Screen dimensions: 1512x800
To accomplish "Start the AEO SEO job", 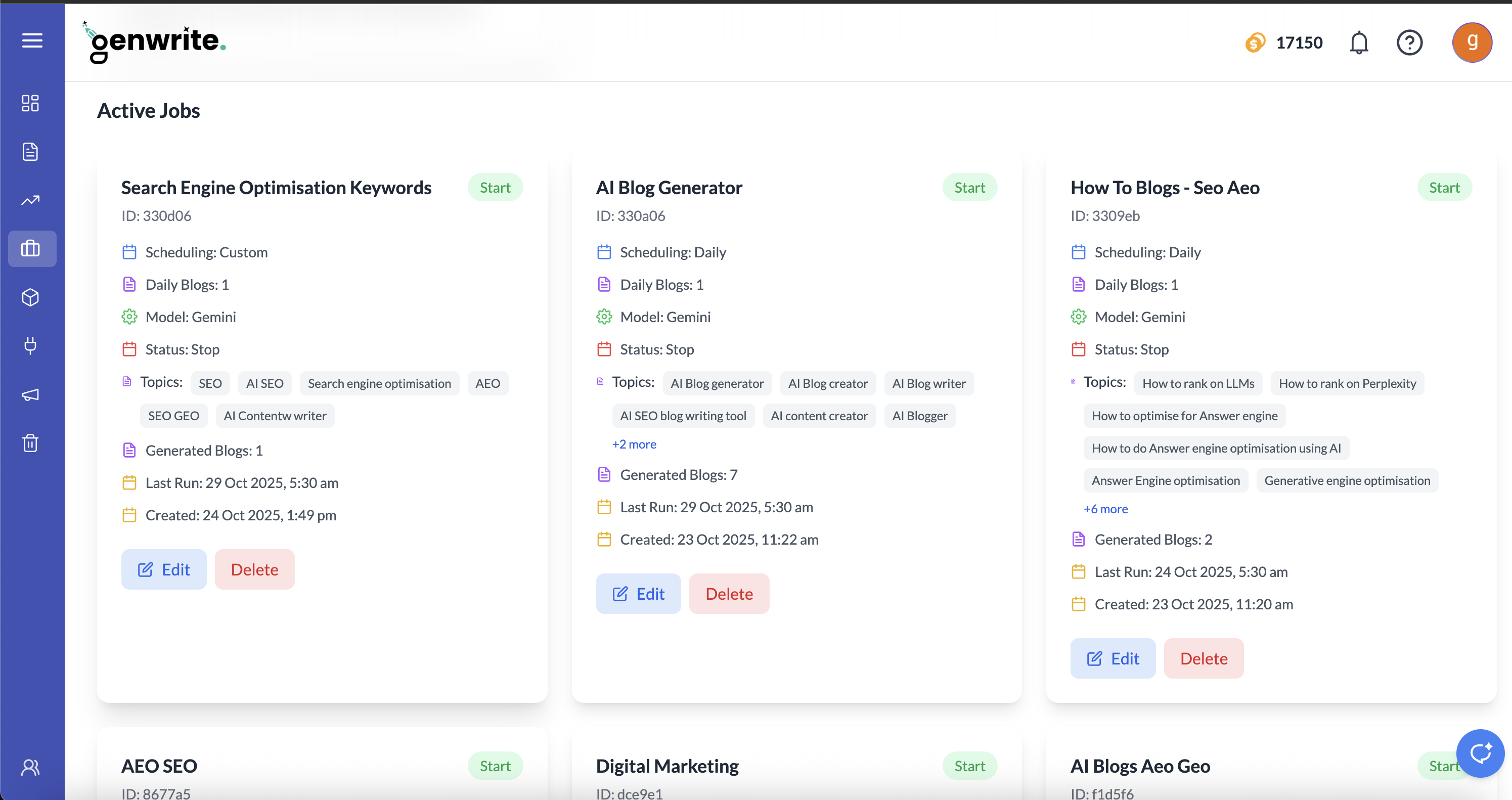I will [495, 766].
